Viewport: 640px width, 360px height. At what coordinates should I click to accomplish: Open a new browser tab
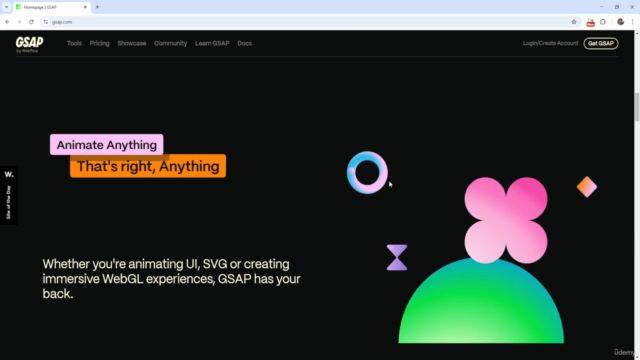click(97, 7)
